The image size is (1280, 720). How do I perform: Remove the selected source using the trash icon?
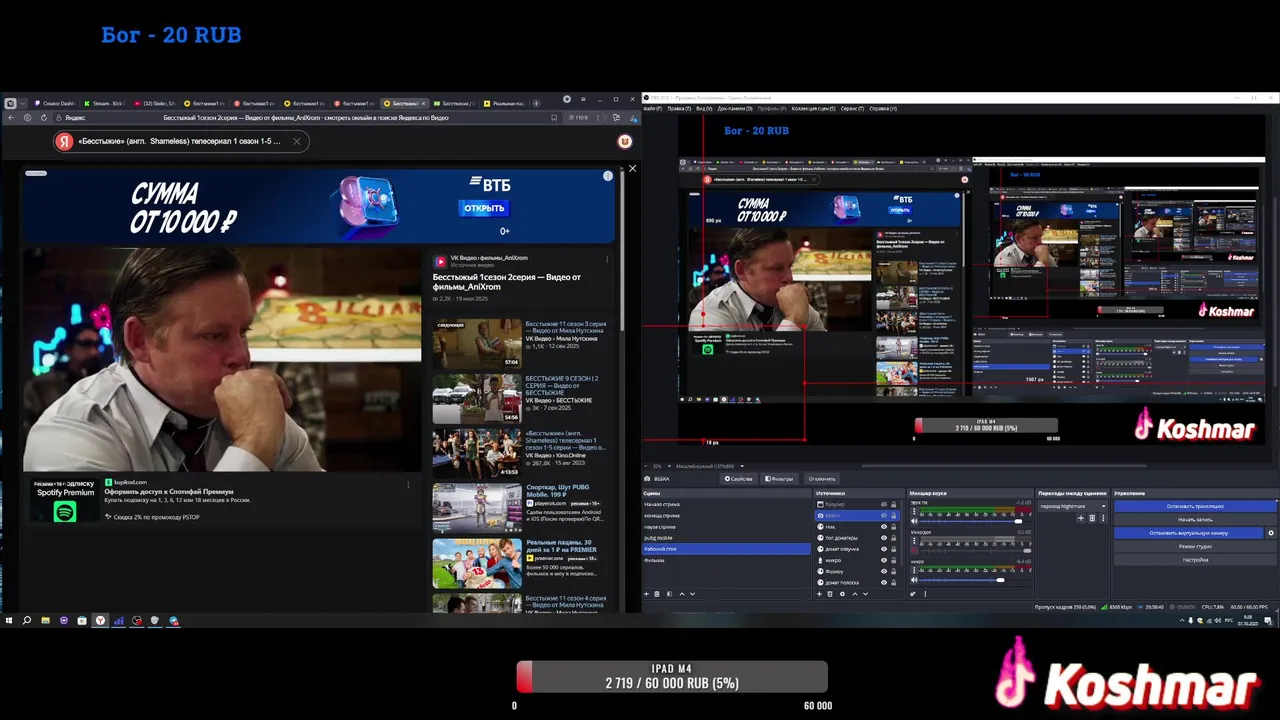[830, 593]
